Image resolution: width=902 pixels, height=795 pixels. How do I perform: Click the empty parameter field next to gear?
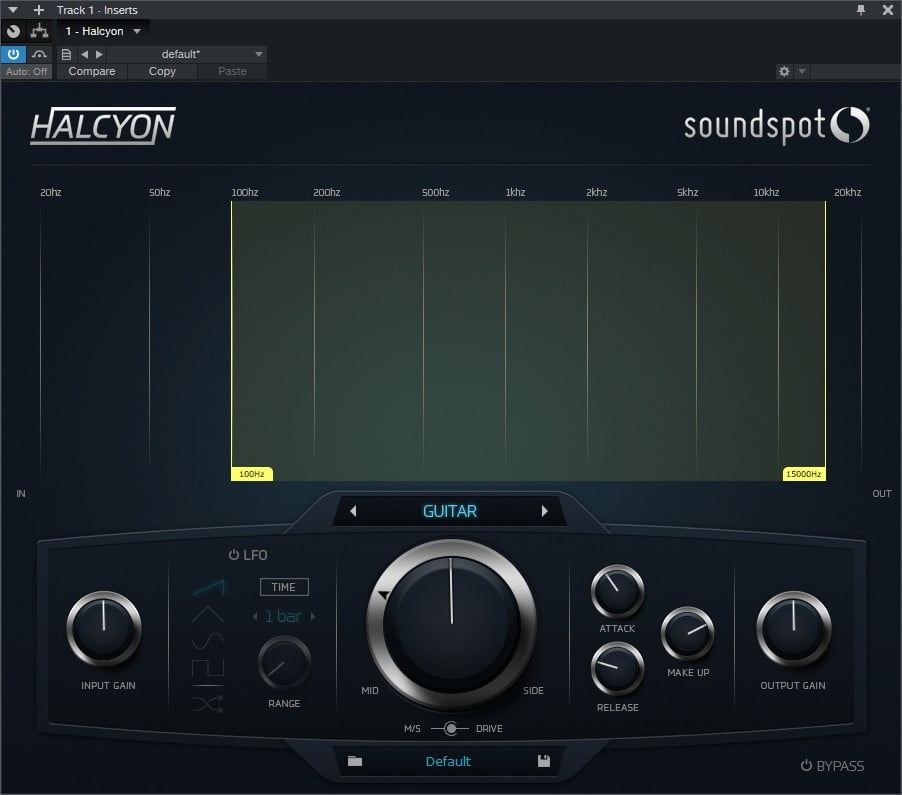[856, 71]
